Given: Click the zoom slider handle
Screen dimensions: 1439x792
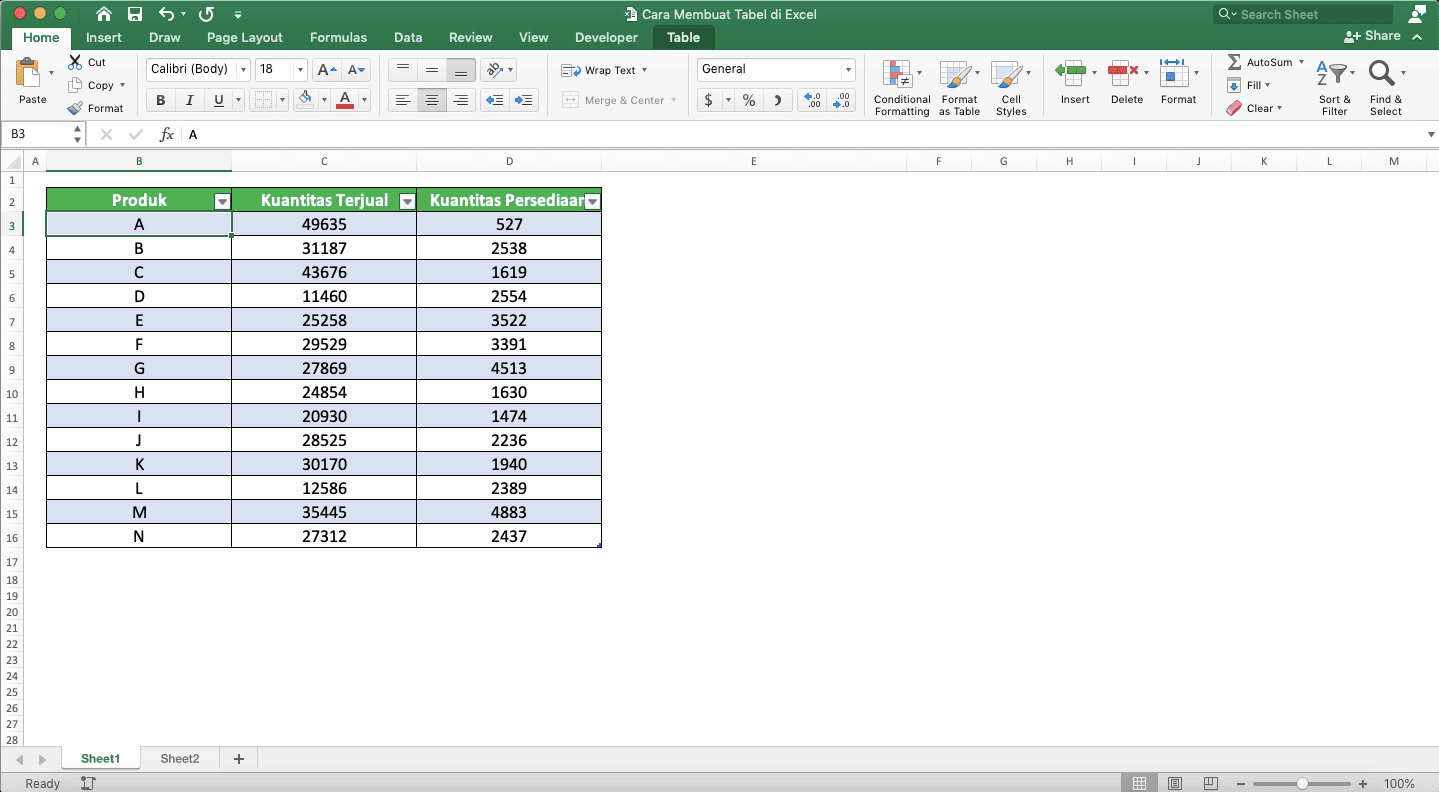Looking at the screenshot, I should coord(1302,784).
